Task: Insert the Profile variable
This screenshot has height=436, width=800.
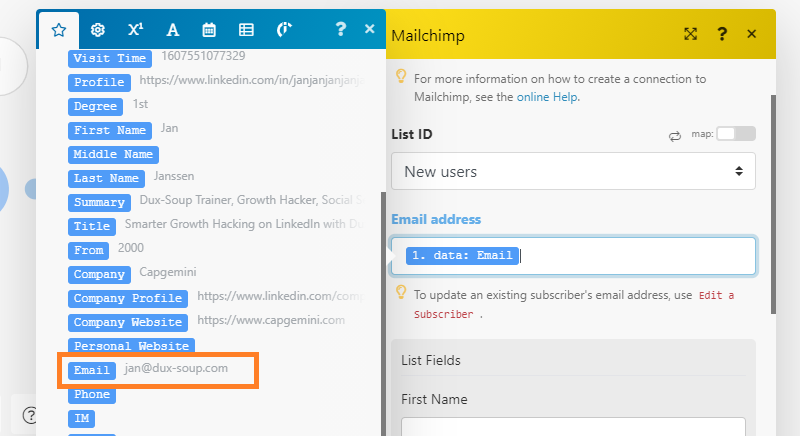Action: pos(99,82)
